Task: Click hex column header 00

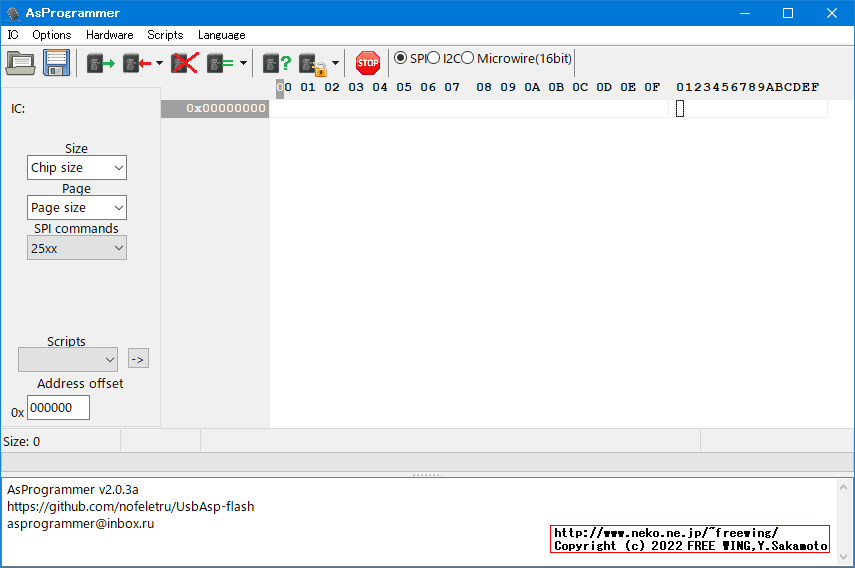Action: [284, 87]
